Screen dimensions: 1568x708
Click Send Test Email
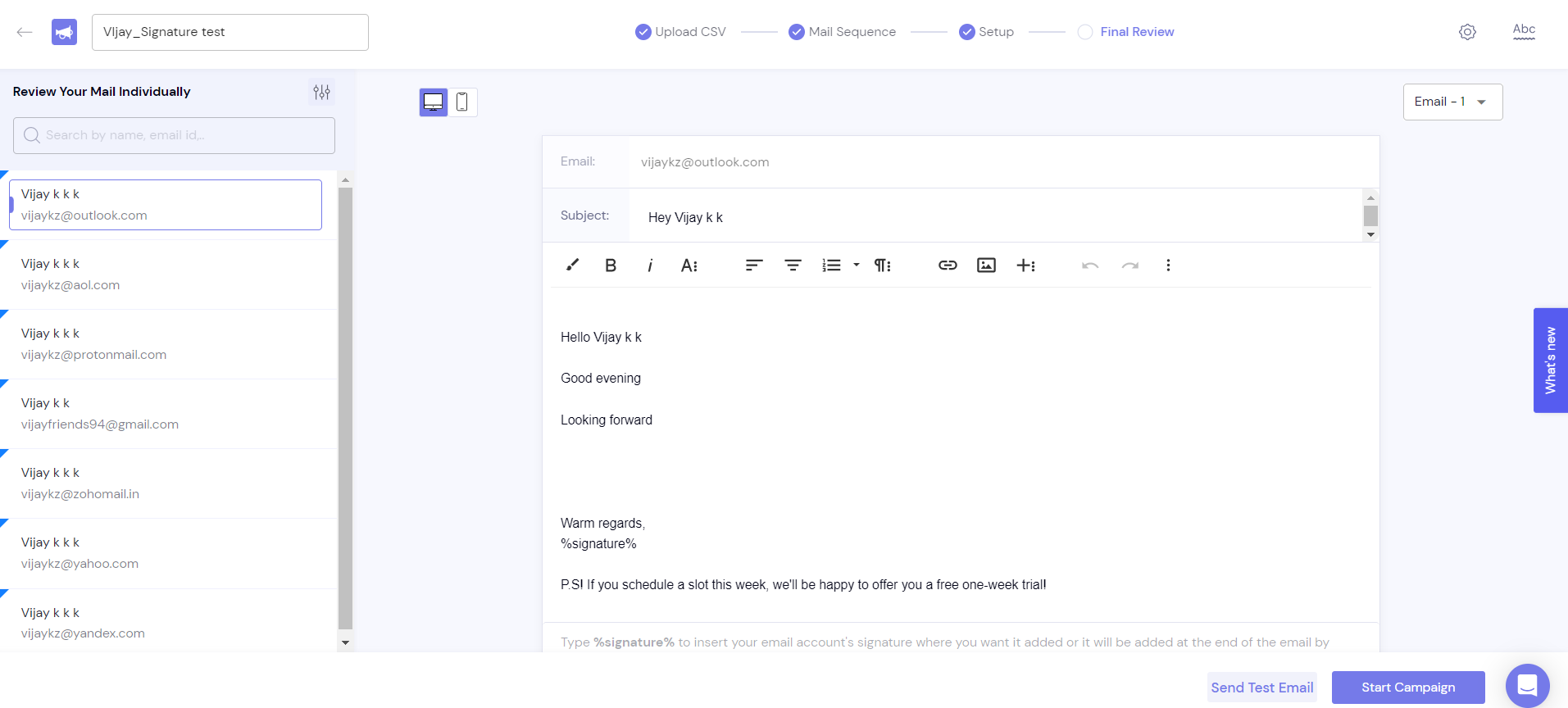1262,688
